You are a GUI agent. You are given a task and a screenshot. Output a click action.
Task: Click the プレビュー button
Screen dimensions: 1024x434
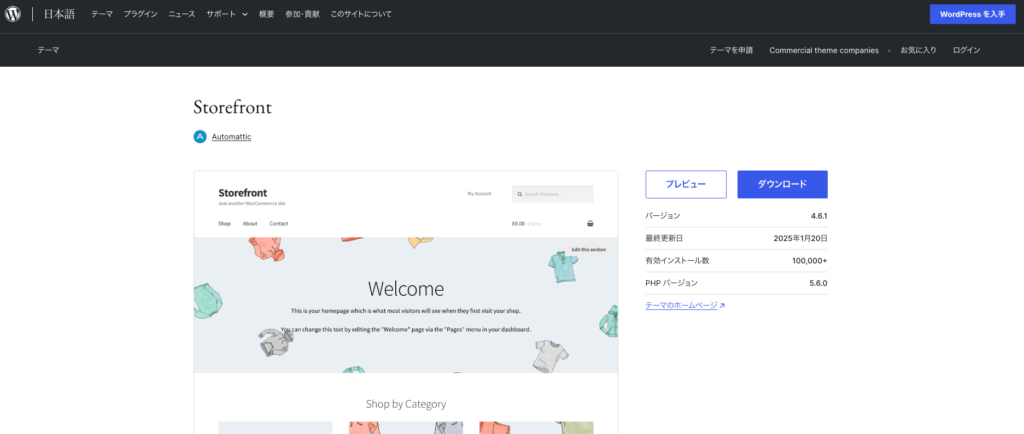pyautogui.click(x=686, y=184)
